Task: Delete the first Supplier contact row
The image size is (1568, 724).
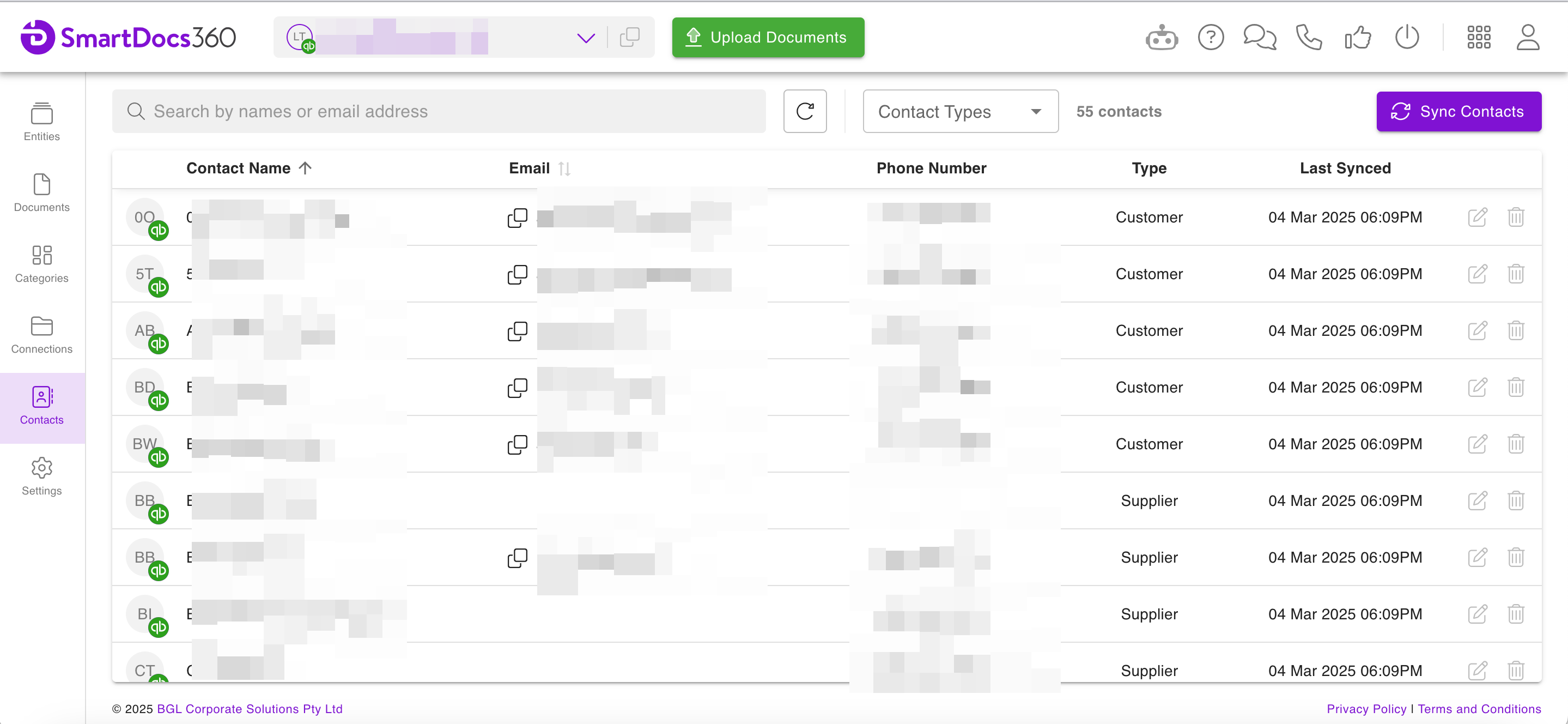Action: 1516,500
